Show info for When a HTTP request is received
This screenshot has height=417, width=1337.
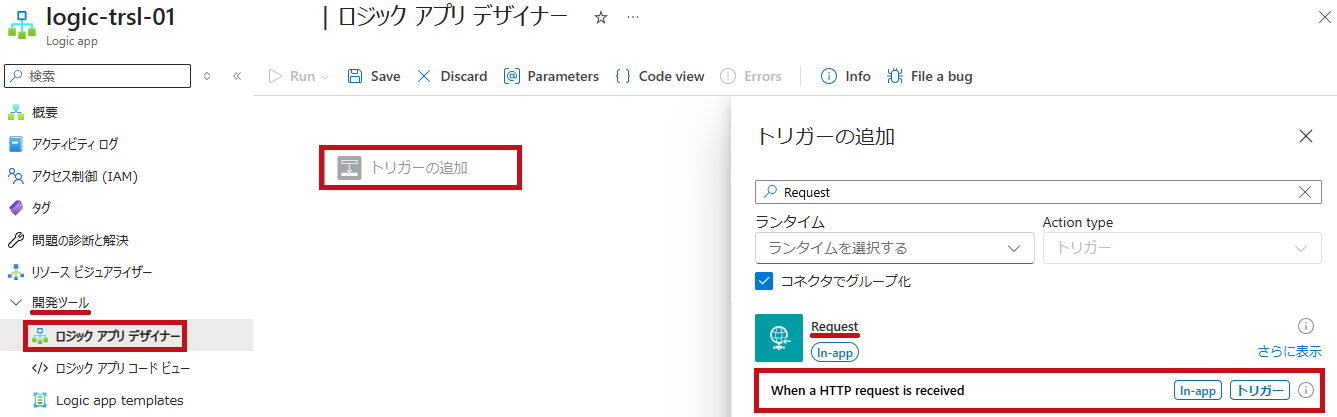pyautogui.click(x=1306, y=390)
